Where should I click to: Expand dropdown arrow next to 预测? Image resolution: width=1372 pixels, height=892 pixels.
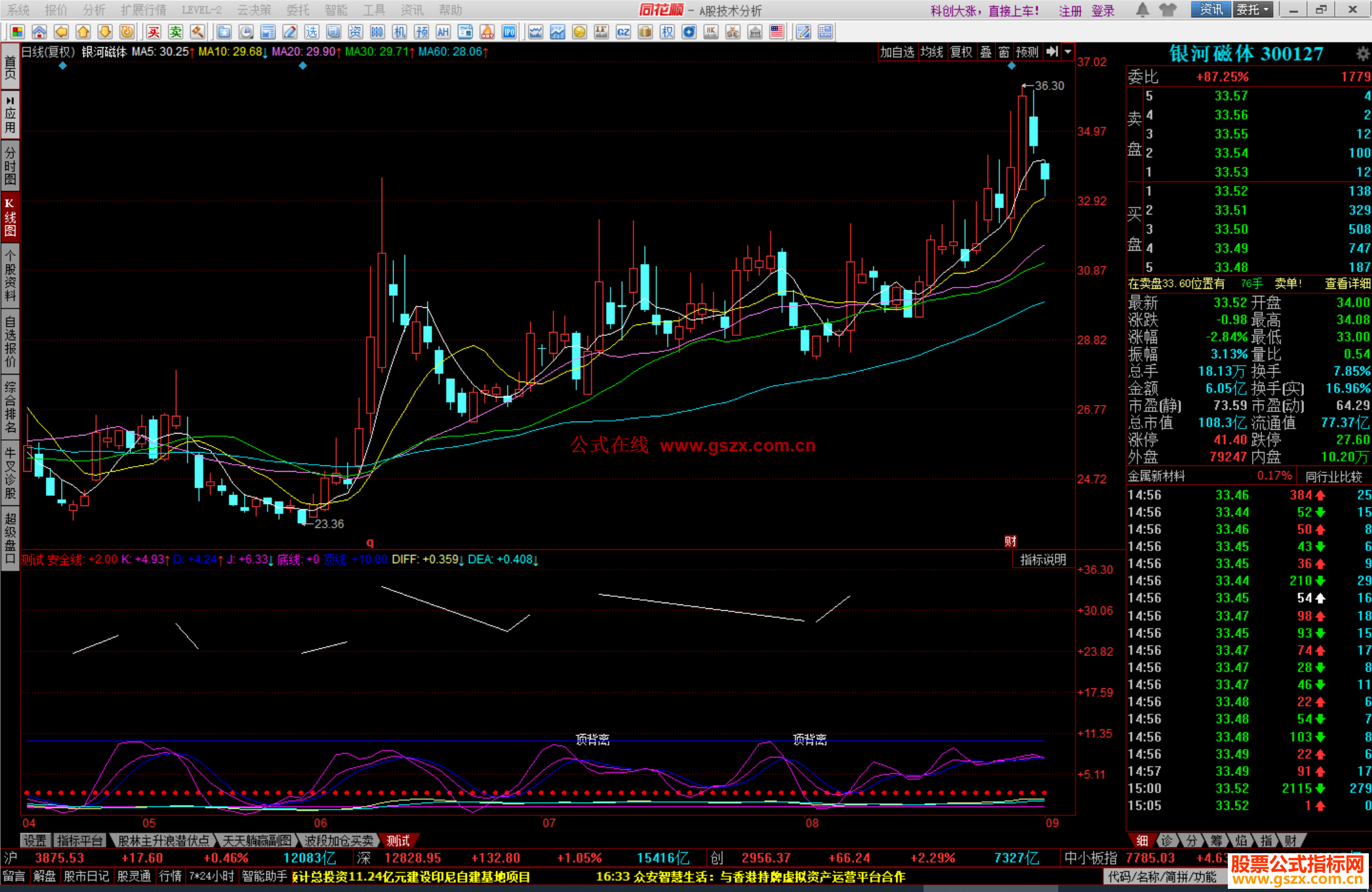[x=1068, y=52]
